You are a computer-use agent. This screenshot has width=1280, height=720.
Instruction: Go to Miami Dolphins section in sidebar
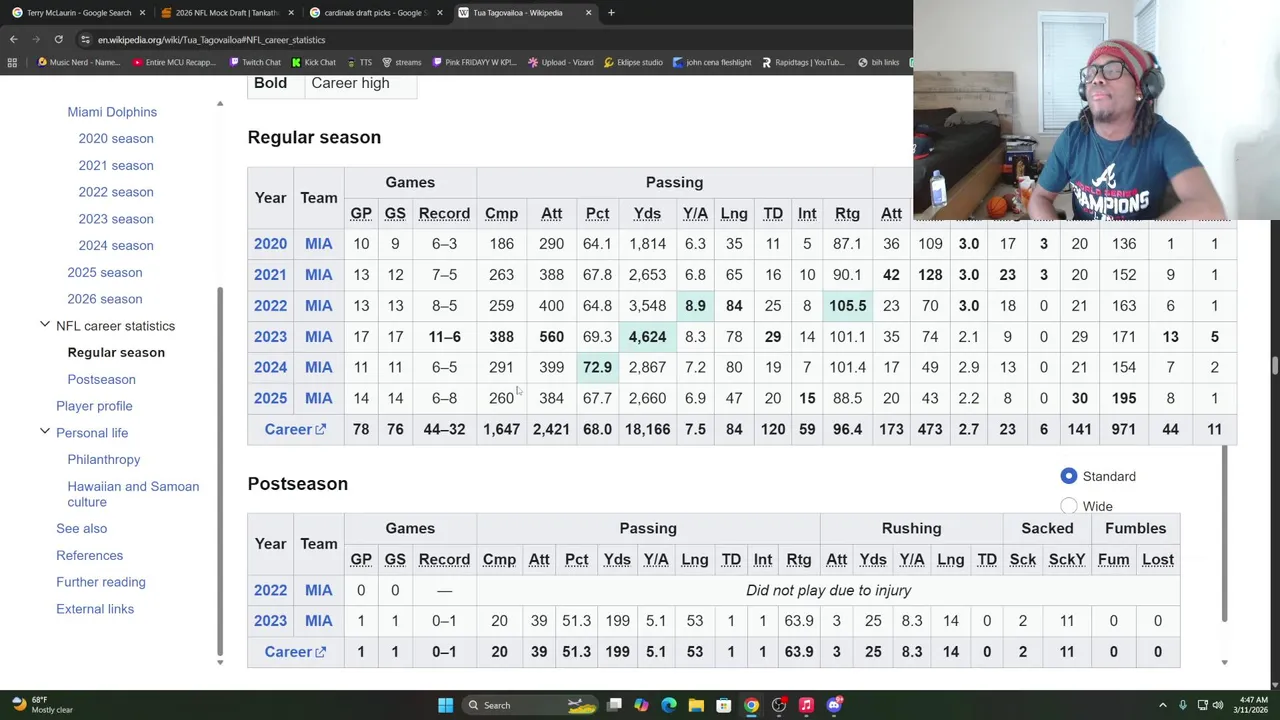coord(112,112)
